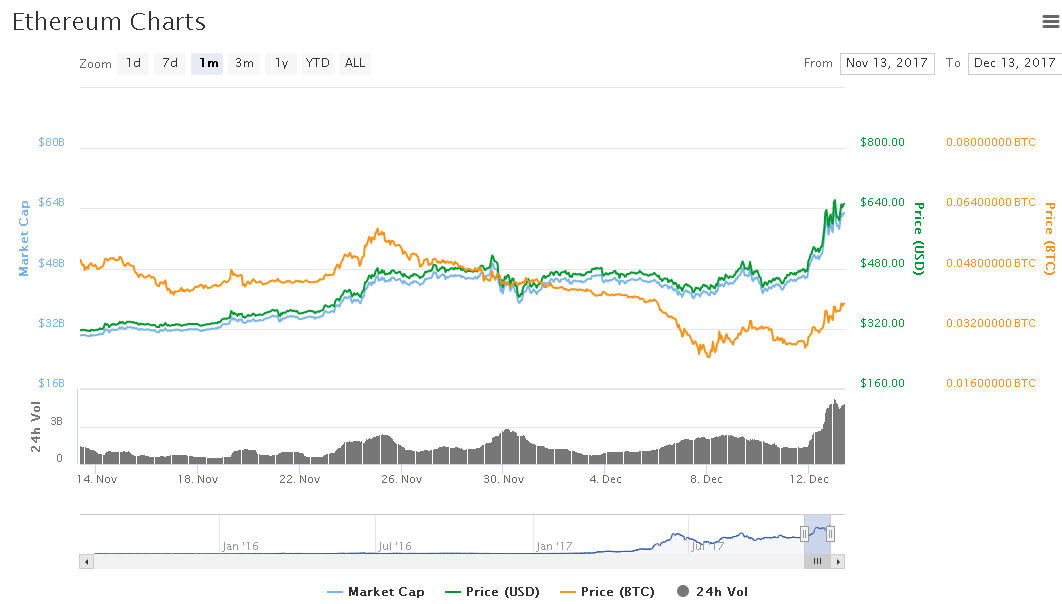Click the vertical Market Cap axis title
1062x604 pixels.
coord(24,238)
